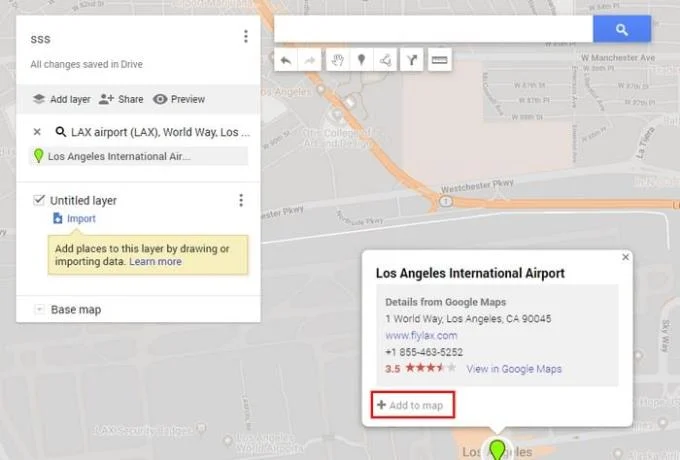
Task: Import data into the layer
Action: (x=74, y=218)
